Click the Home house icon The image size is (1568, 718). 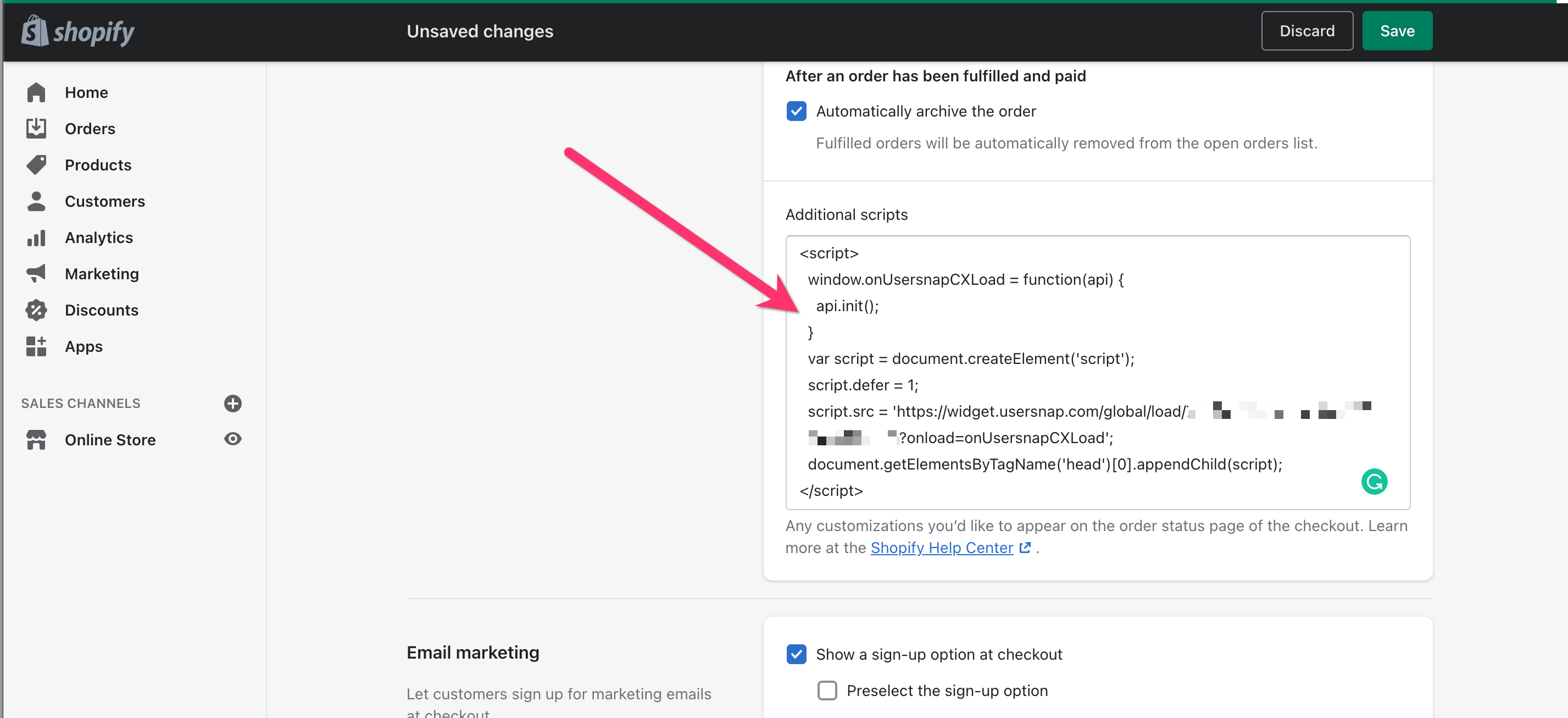pos(36,92)
